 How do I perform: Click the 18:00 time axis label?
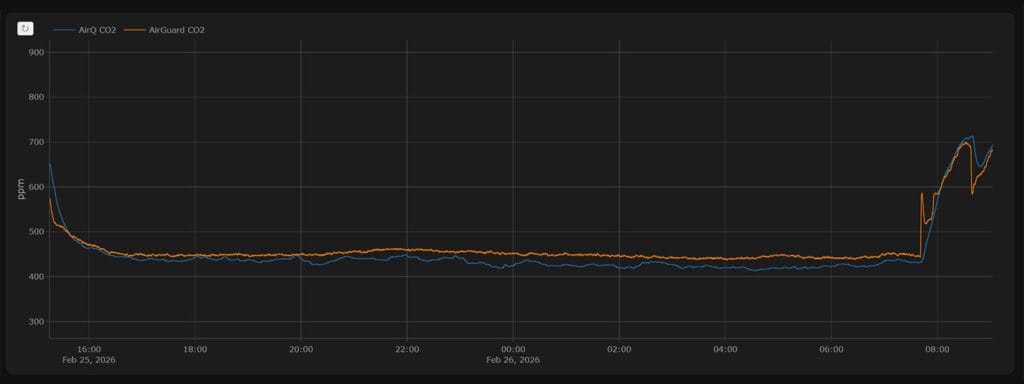[195, 349]
